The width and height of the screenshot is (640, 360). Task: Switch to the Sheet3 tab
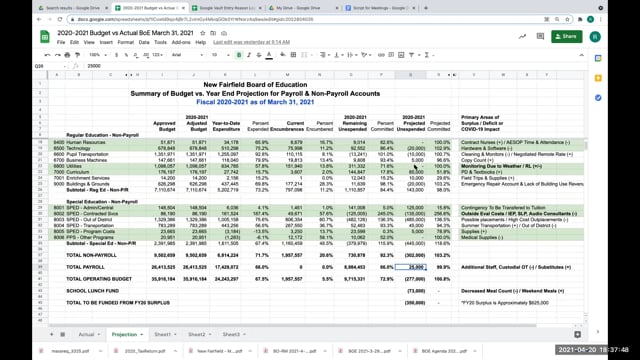point(231,334)
